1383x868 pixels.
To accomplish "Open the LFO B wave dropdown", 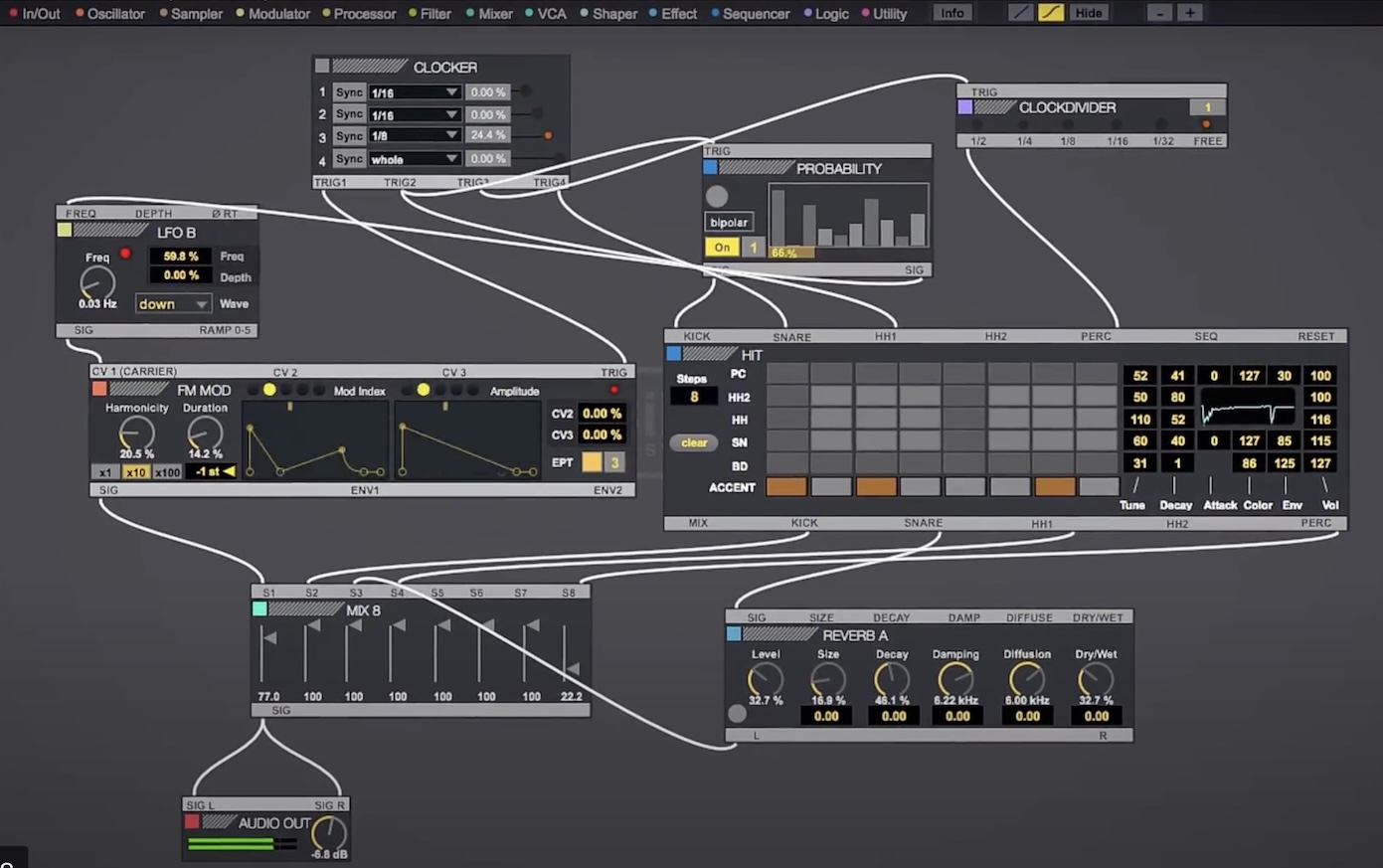I will coord(173,304).
